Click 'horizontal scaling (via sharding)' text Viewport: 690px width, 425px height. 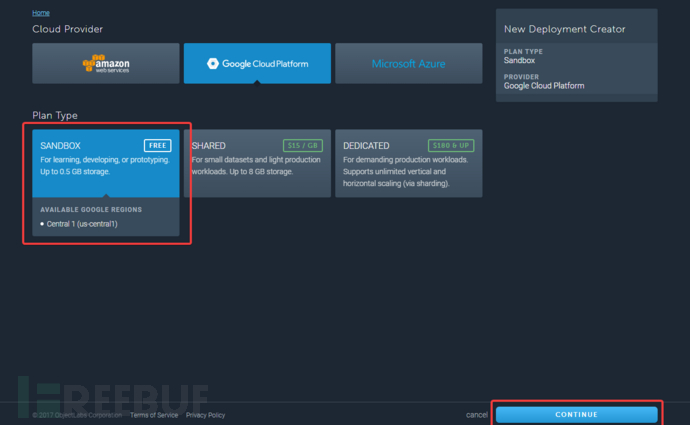point(396,183)
